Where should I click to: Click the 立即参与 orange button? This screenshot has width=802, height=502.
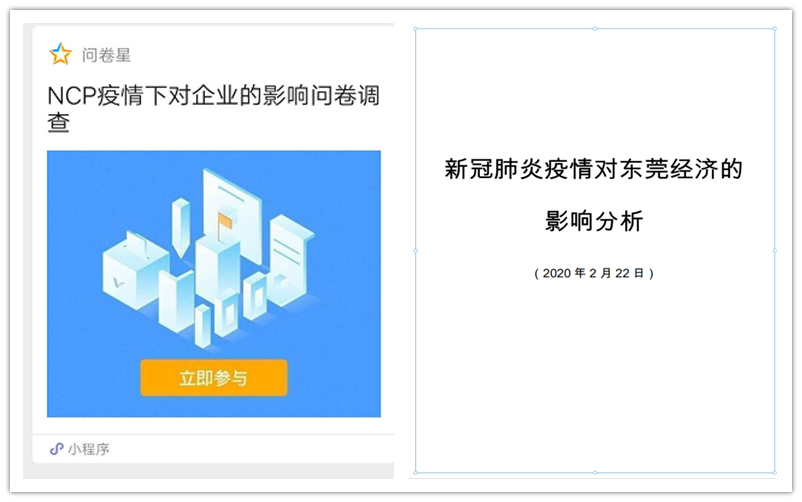(214, 378)
